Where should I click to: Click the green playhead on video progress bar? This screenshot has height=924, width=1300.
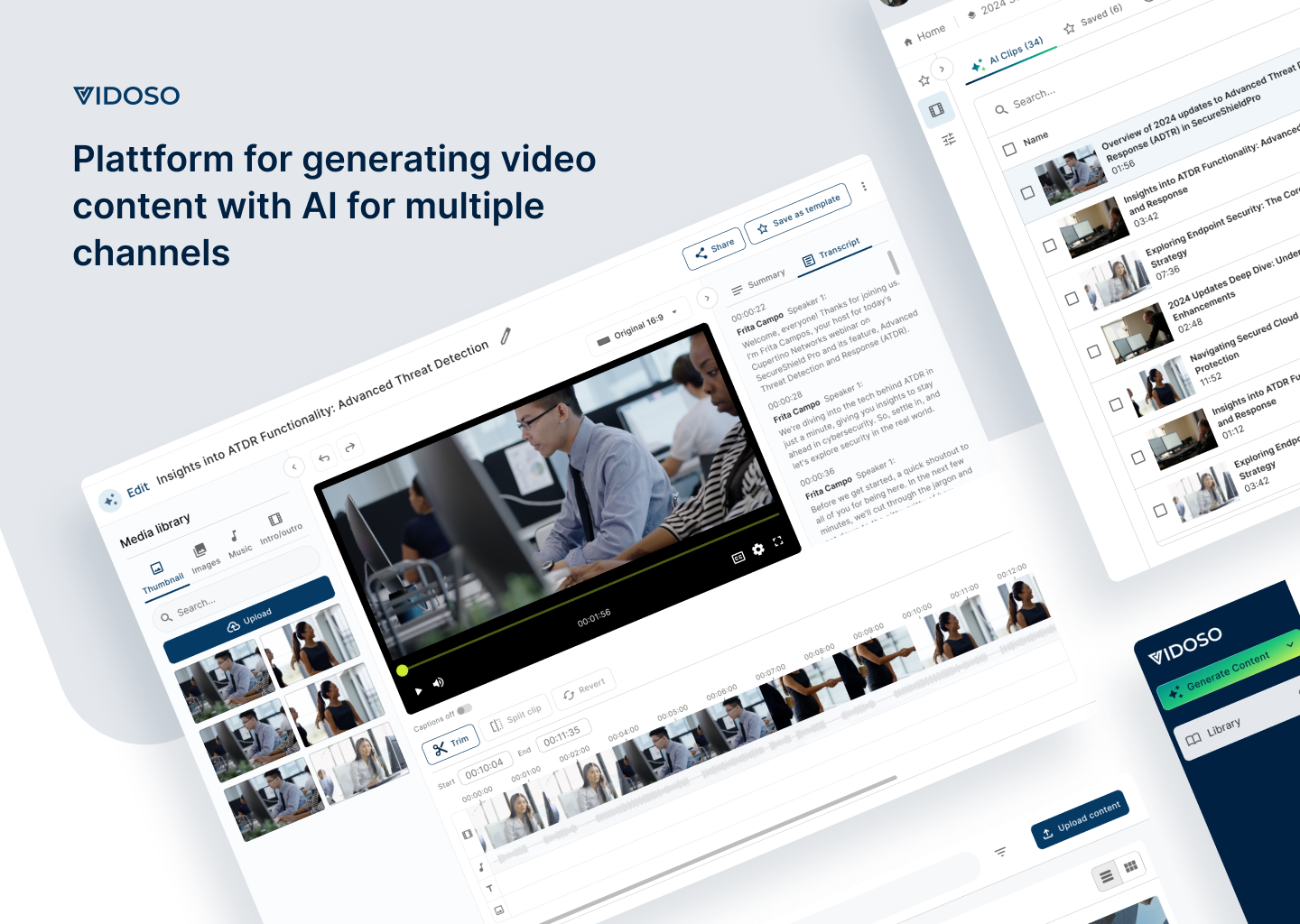pos(403,670)
